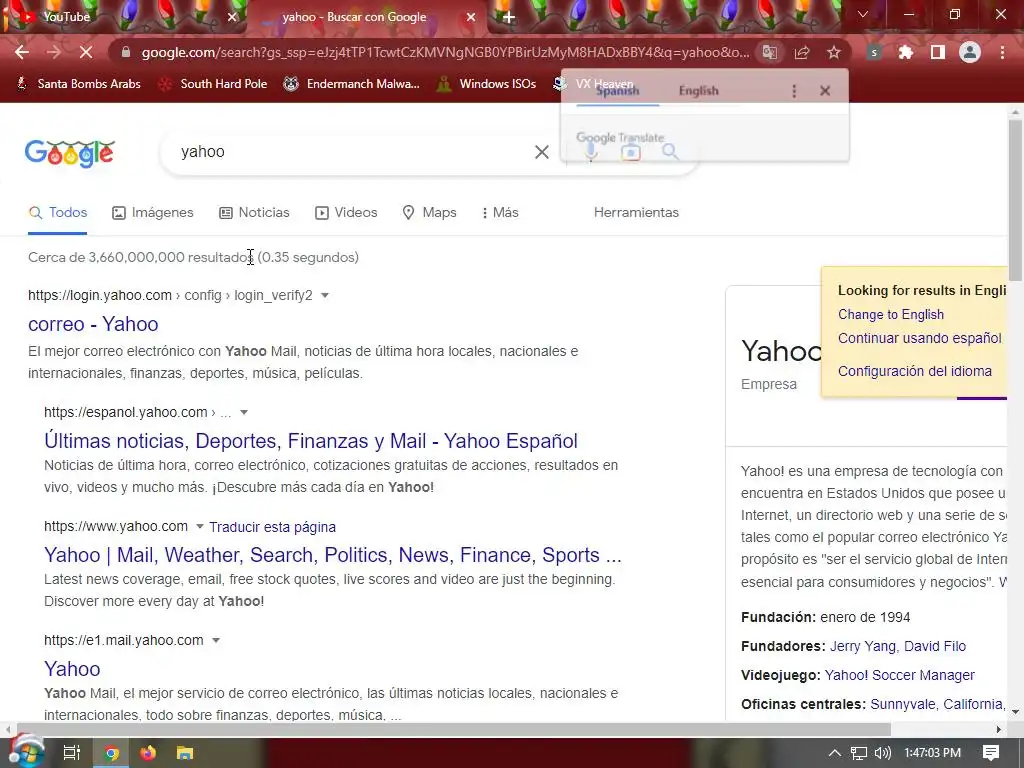The width and height of the screenshot is (1024, 768).
Task: Open the Sunnyvale, California link
Action: click(938, 704)
